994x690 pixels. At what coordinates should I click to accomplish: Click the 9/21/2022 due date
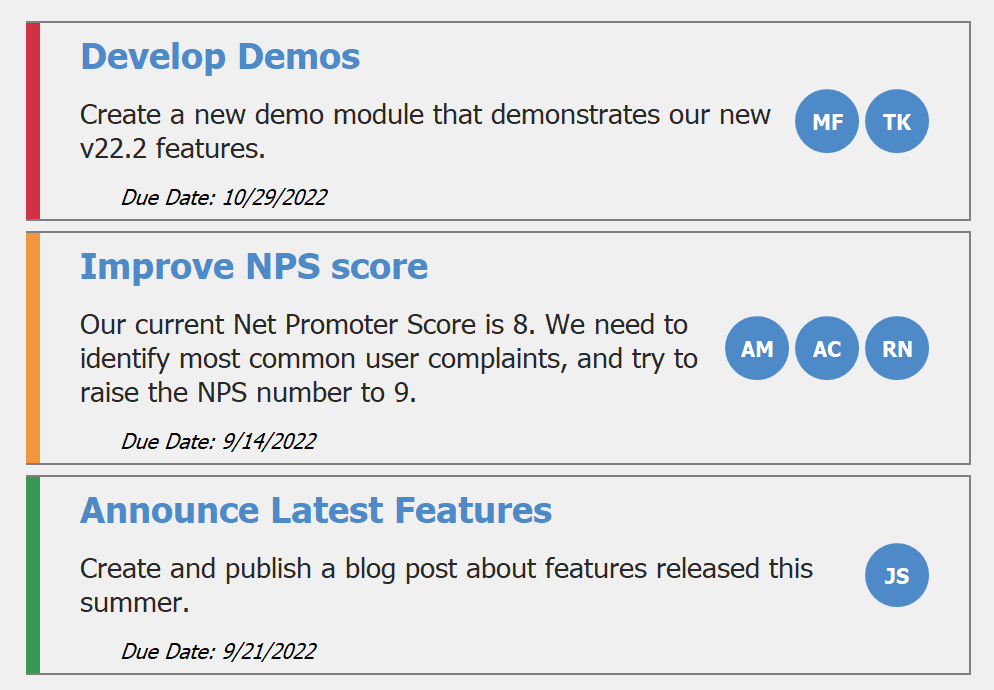[x=218, y=652]
